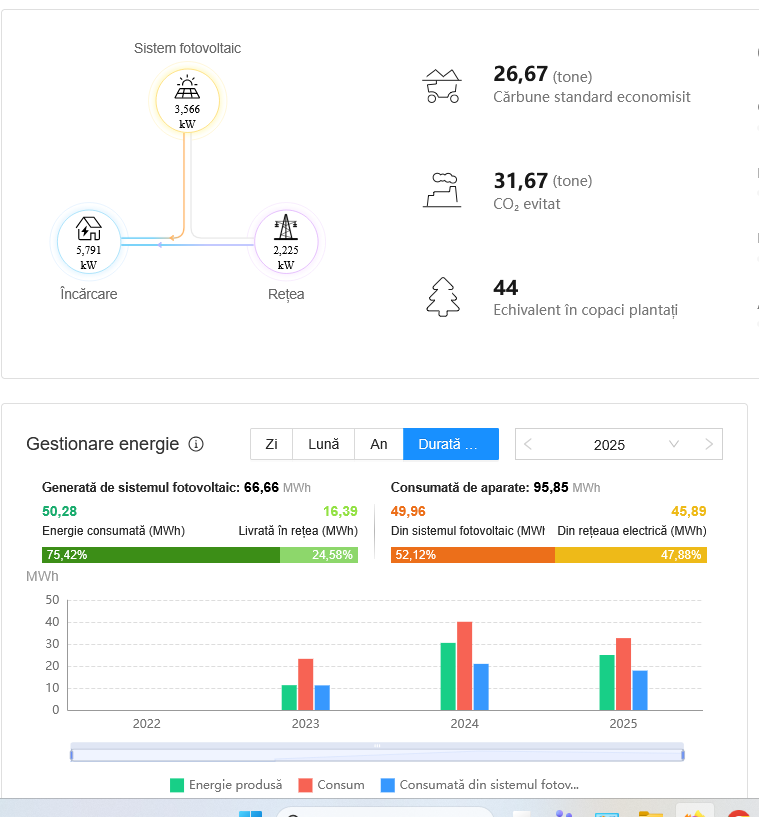The image size is (759, 817).
Task: Open the info icon beside Gestionare energie
Action: tap(196, 444)
